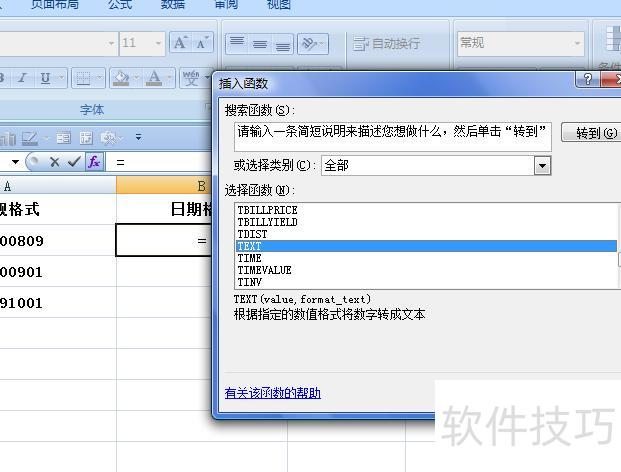The image size is (621, 472).
Task: Click the Decrease Font Size icon
Action: pyautogui.click(x=203, y=43)
